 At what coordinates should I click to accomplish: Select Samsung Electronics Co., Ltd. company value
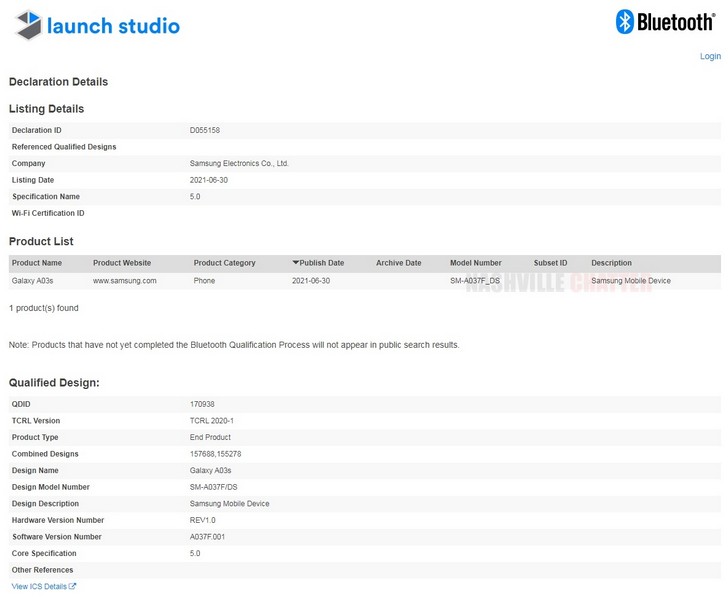(239, 163)
